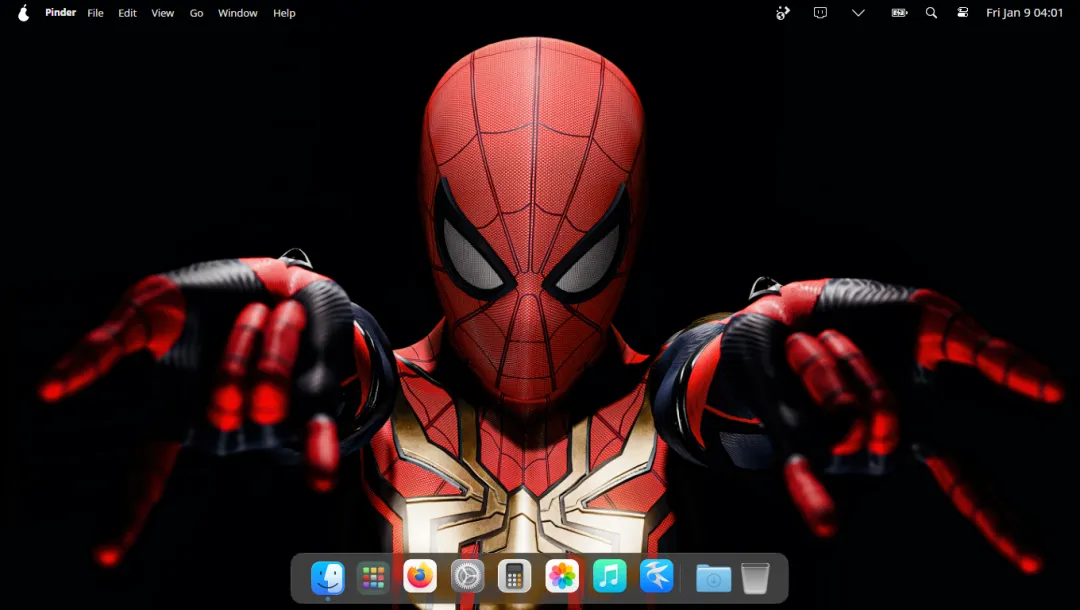Open the Downloads folder in dock
The width and height of the screenshot is (1080, 610).
click(x=714, y=578)
